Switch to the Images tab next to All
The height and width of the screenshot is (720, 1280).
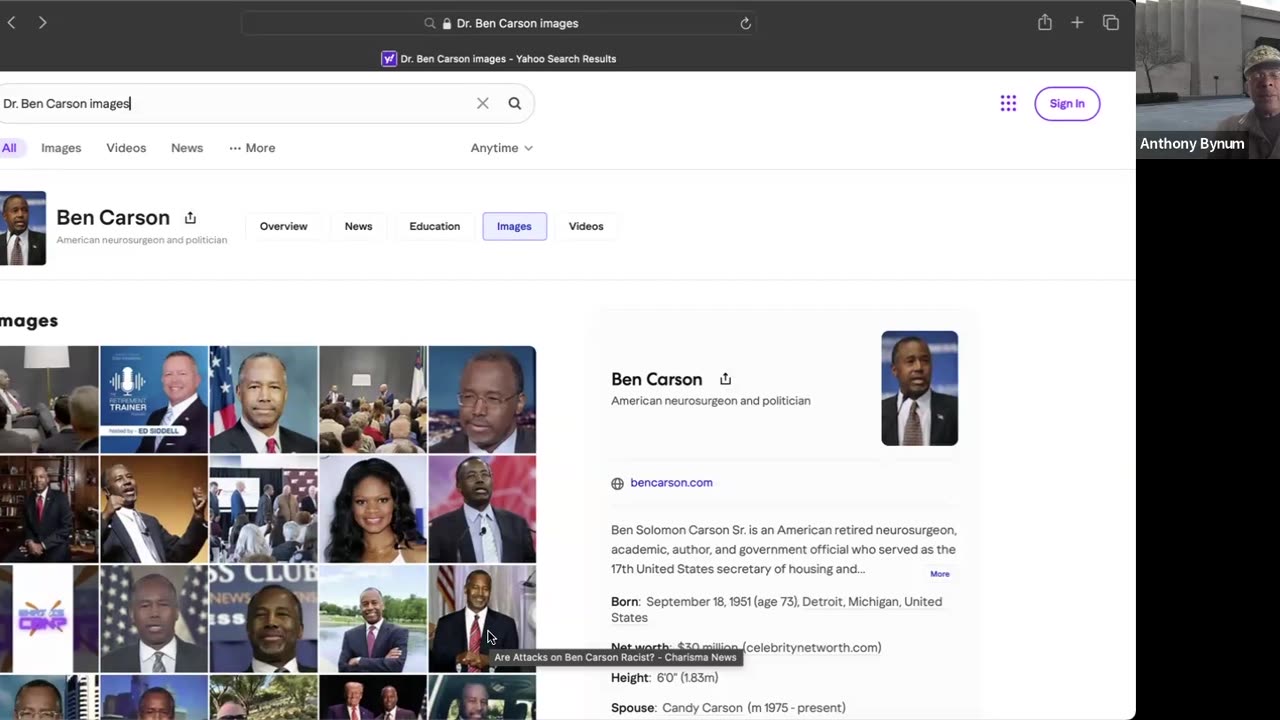(61, 148)
